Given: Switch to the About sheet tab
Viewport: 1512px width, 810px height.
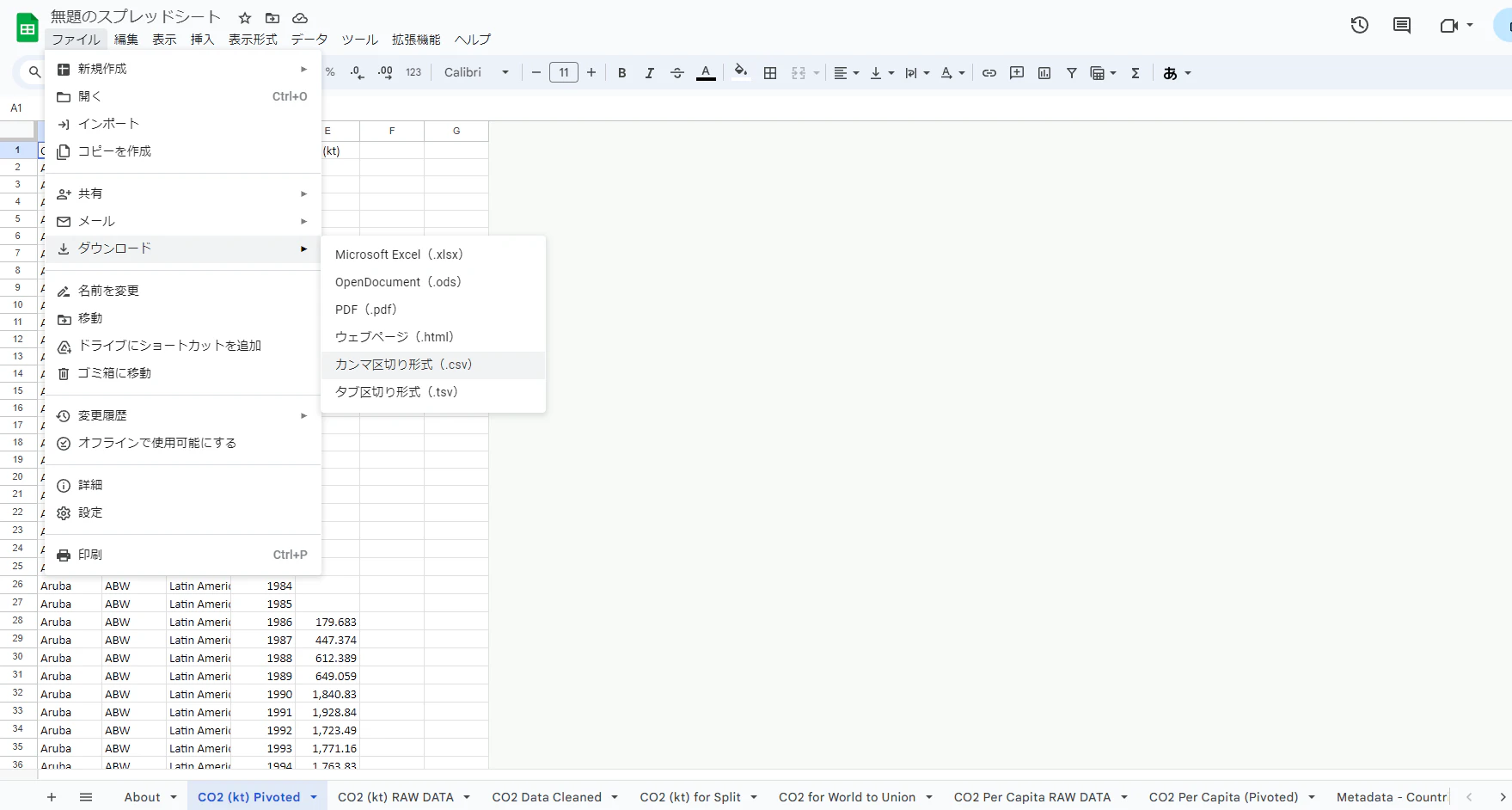Looking at the screenshot, I should click(150, 797).
